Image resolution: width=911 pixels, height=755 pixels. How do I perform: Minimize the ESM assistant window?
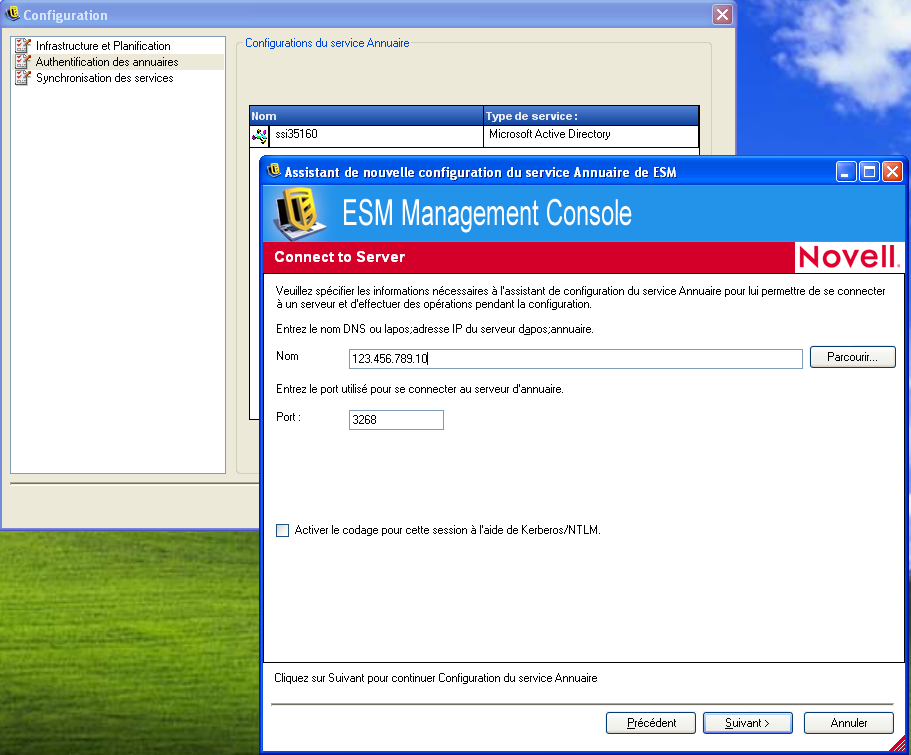[846, 172]
